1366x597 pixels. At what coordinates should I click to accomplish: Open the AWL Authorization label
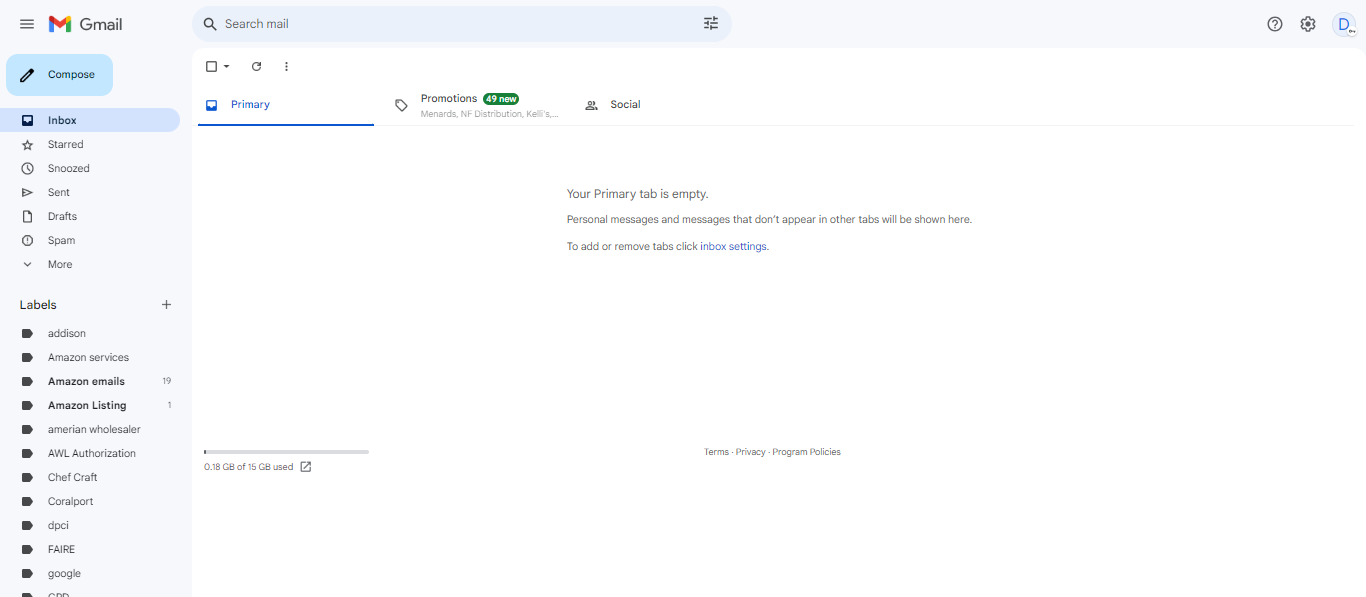click(90, 454)
